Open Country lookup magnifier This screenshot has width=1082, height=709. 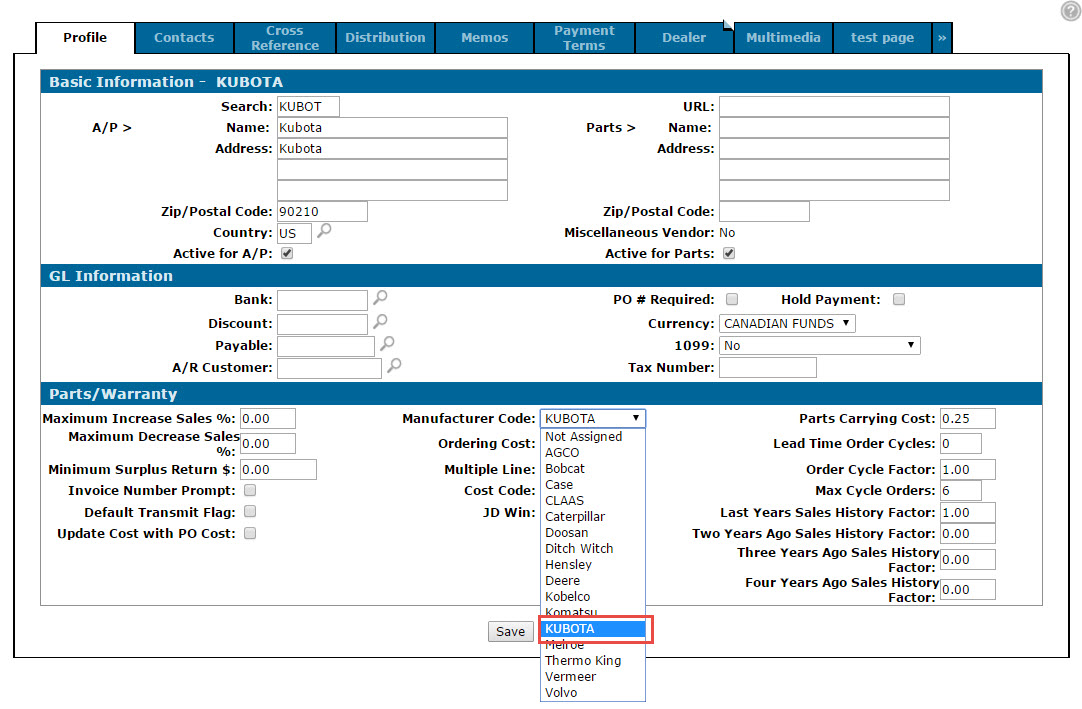point(324,231)
